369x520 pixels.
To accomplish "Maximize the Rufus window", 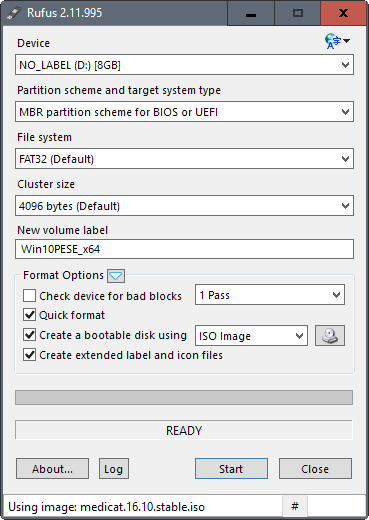I will 298,13.
